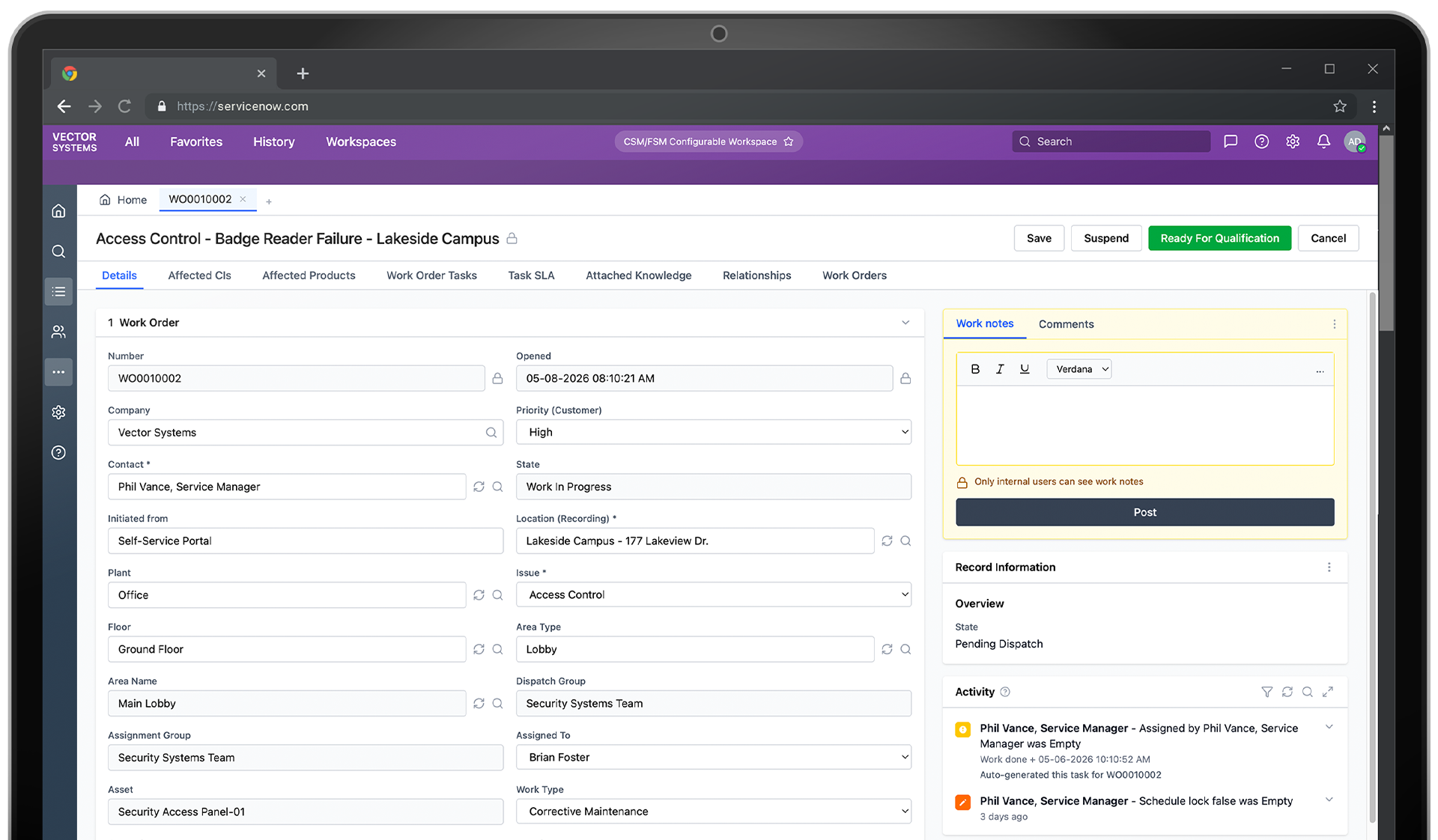The height and width of the screenshot is (840, 1438).
Task: Click the lock icon next to the title
Action: coord(512,238)
